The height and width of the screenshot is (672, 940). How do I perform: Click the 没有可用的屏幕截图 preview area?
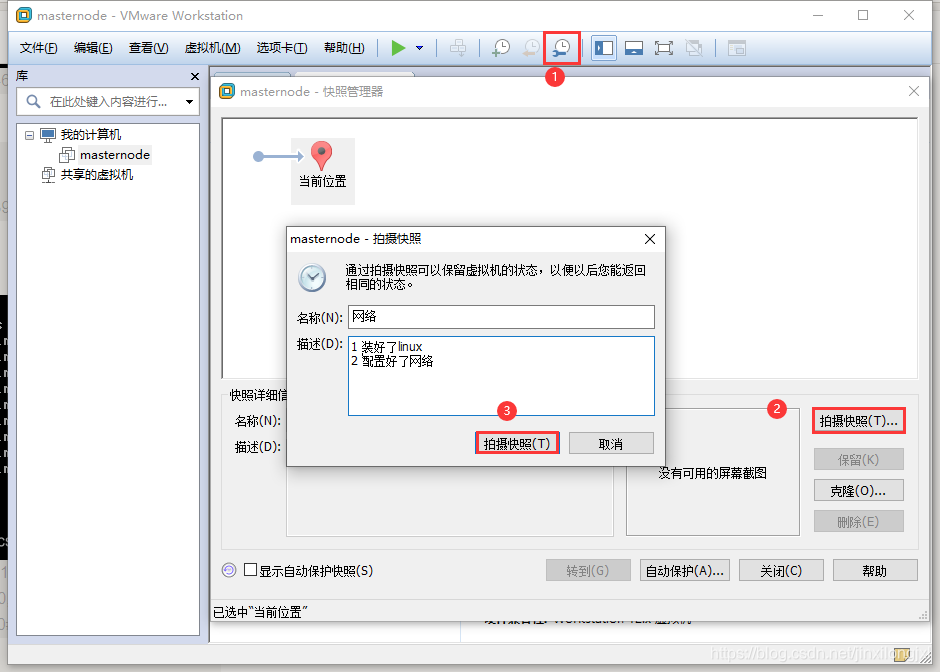point(713,472)
